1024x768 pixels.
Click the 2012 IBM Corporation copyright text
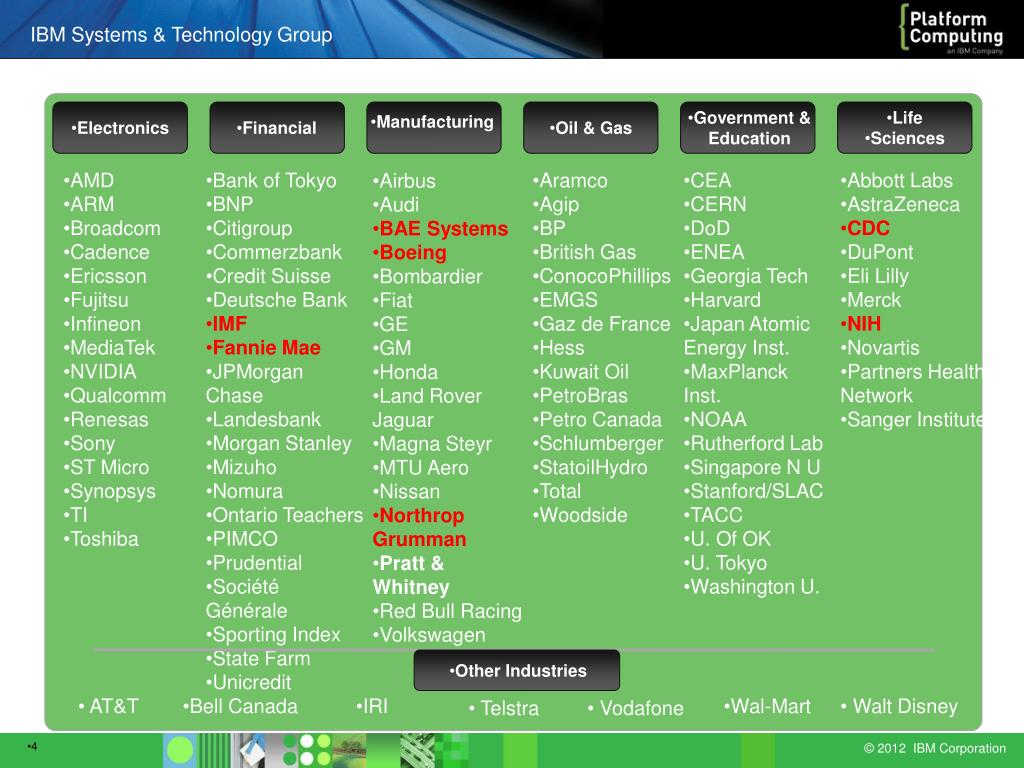pyautogui.click(x=935, y=748)
